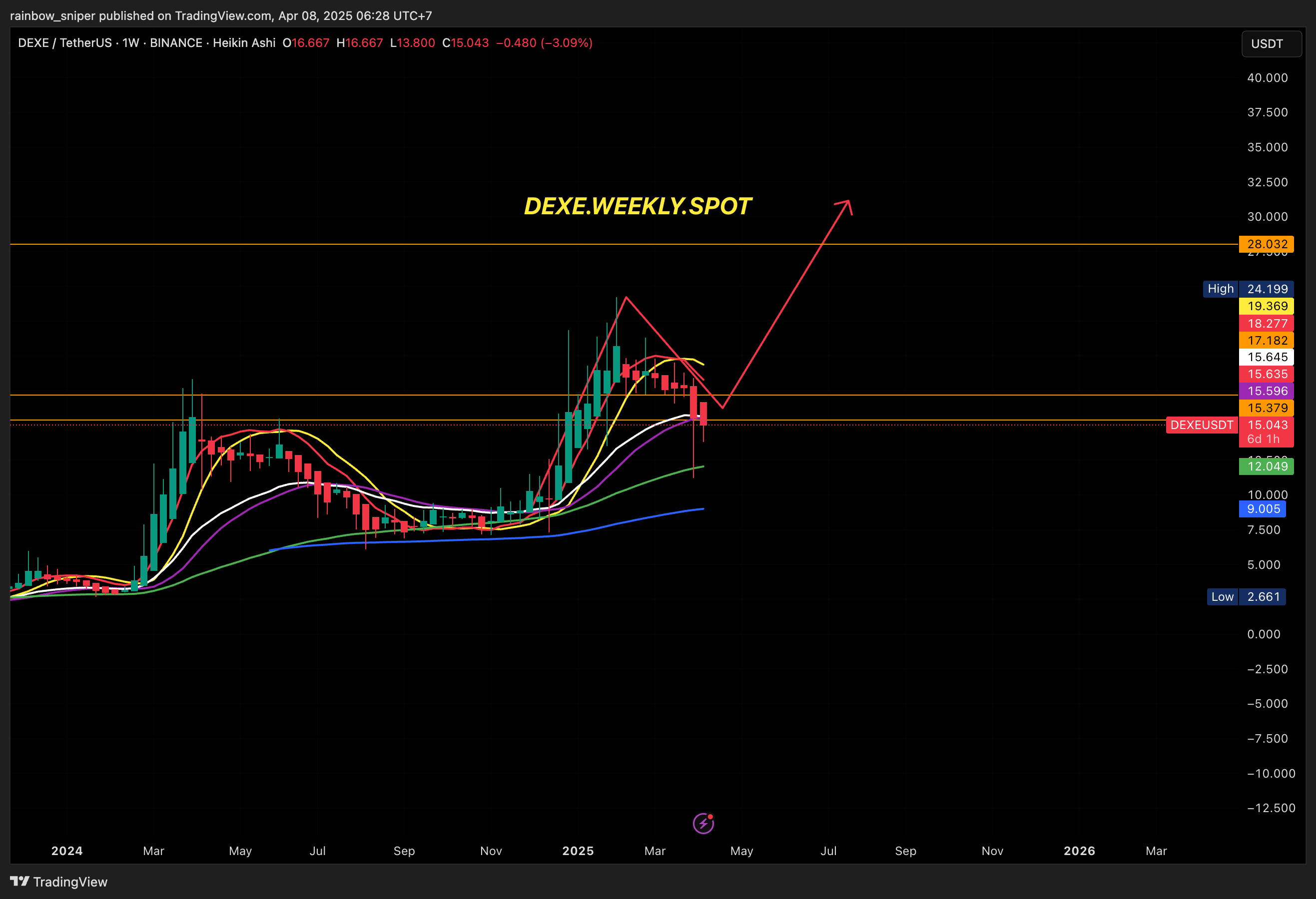1316x899 pixels.
Task: Click the purple lightning event icon
Action: click(x=703, y=823)
